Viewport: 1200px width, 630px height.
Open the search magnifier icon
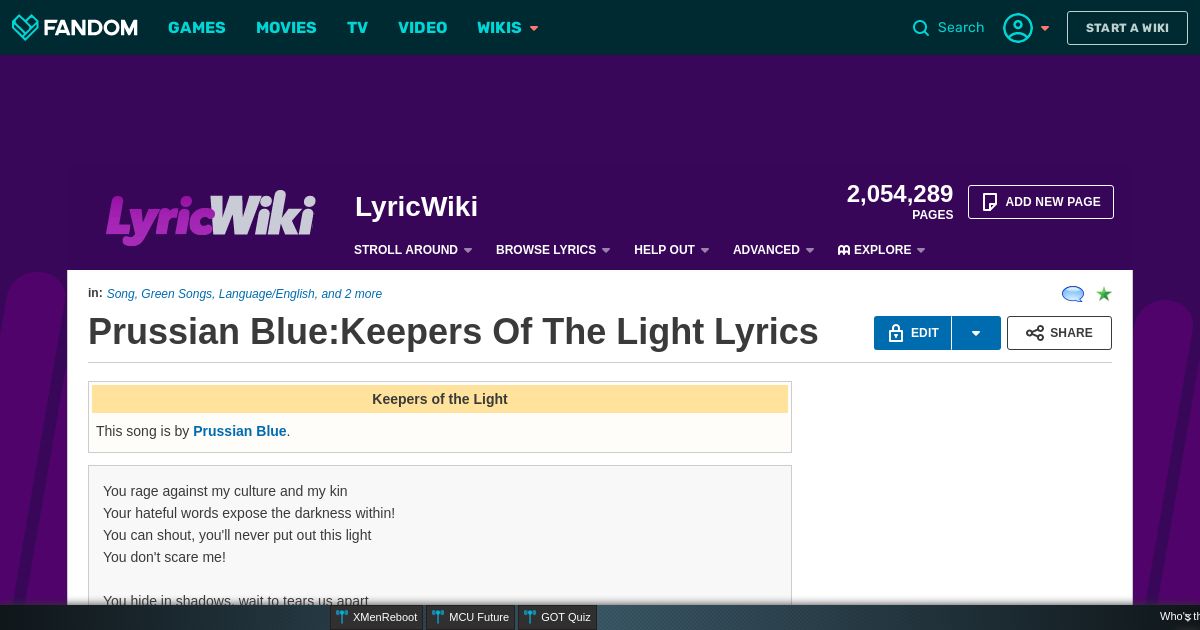921,28
